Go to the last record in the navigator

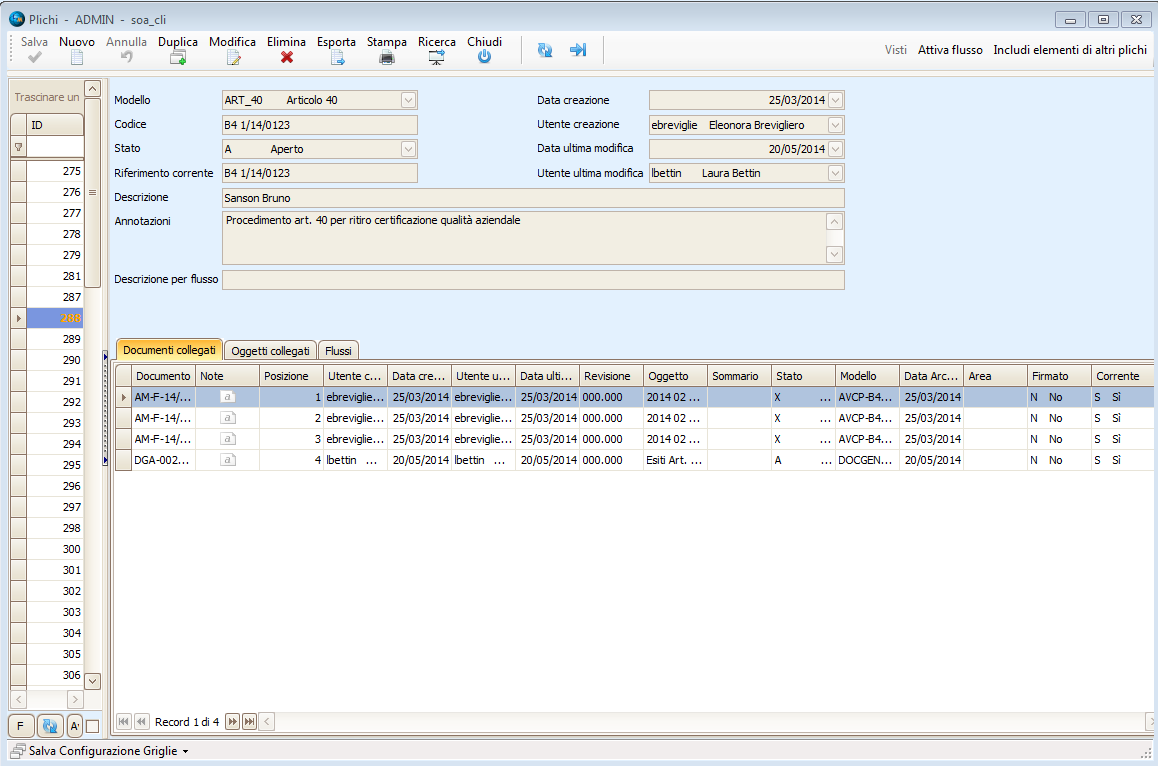pos(249,722)
